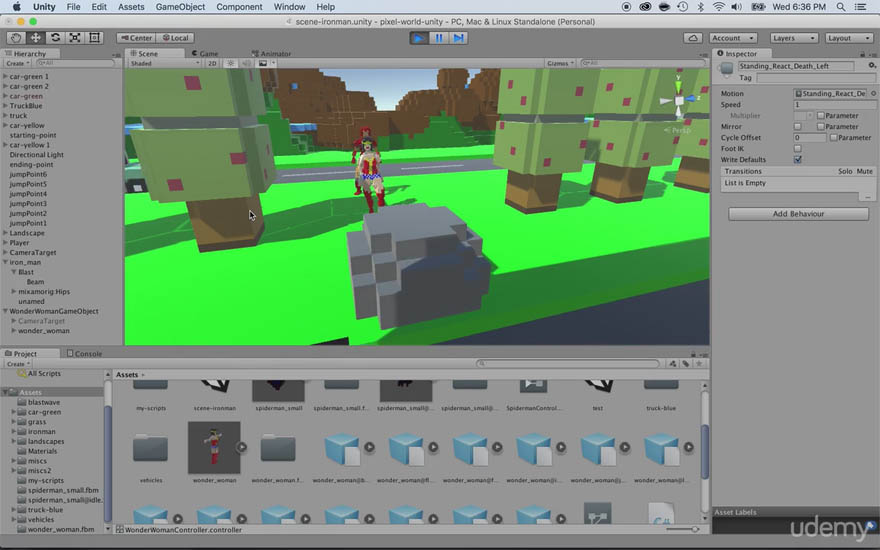Image resolution: width=880 pixels, height=550 pixels.
Task: Select the Hand tool in toolbar
Action: (x=16, y=38)
